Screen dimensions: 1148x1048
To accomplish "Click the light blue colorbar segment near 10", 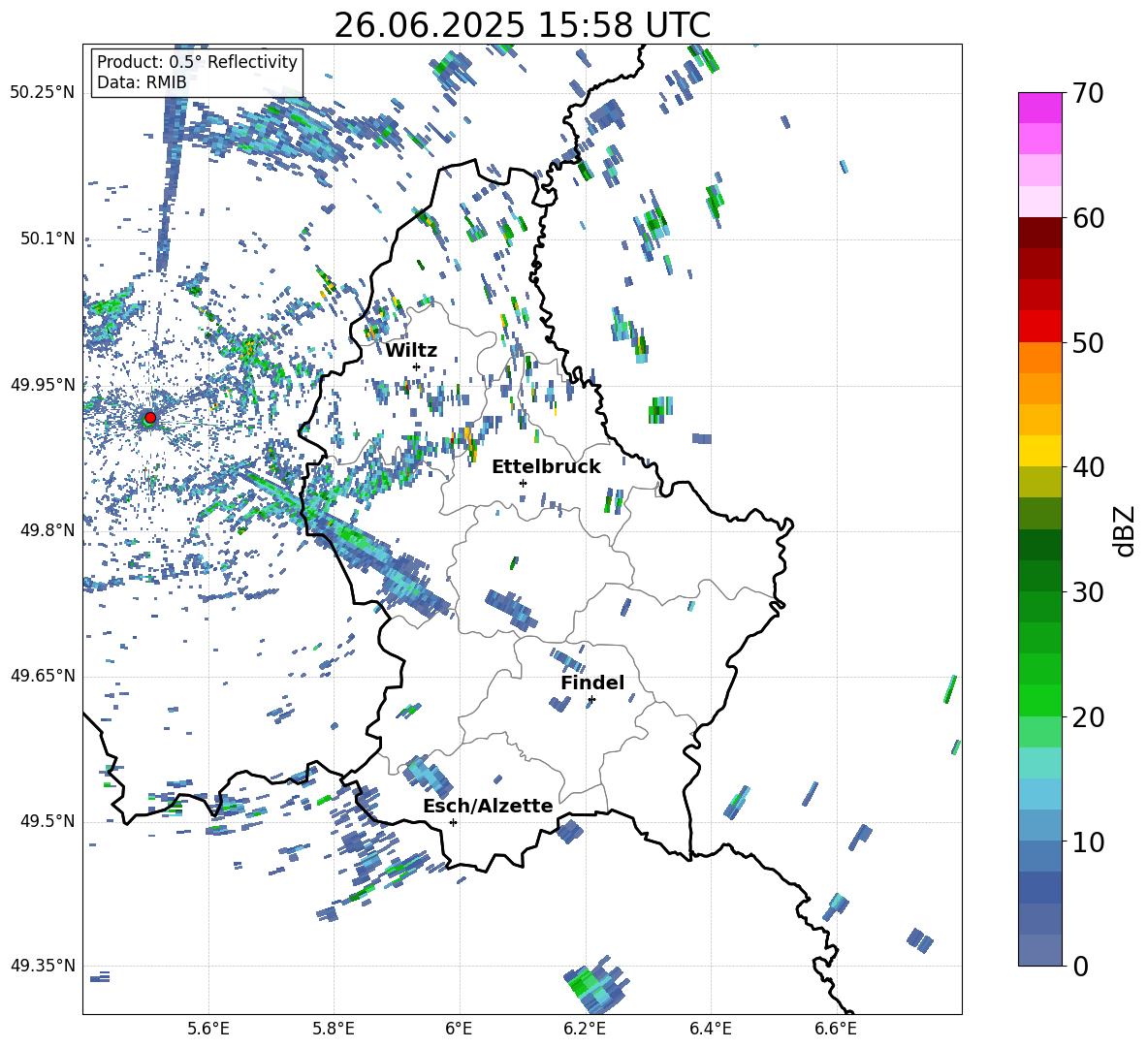I will point(1039,825).
